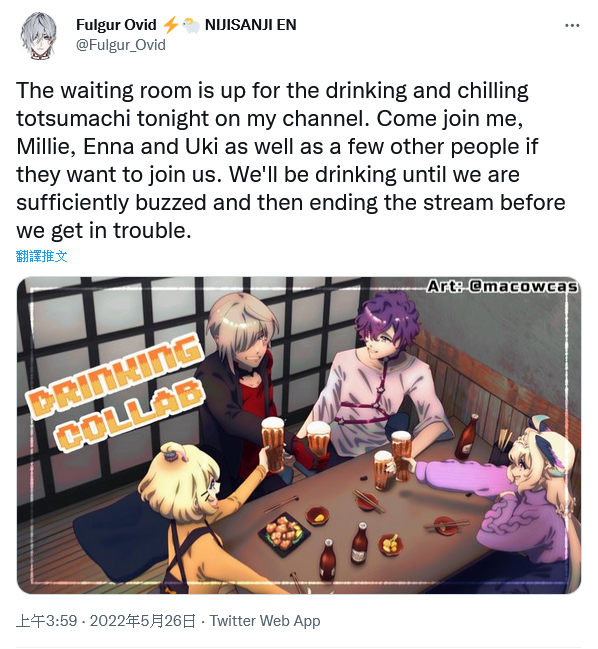Click the Art: @macowcas credit in image
Screen dimensions: 598x649
tap(502, 286)
